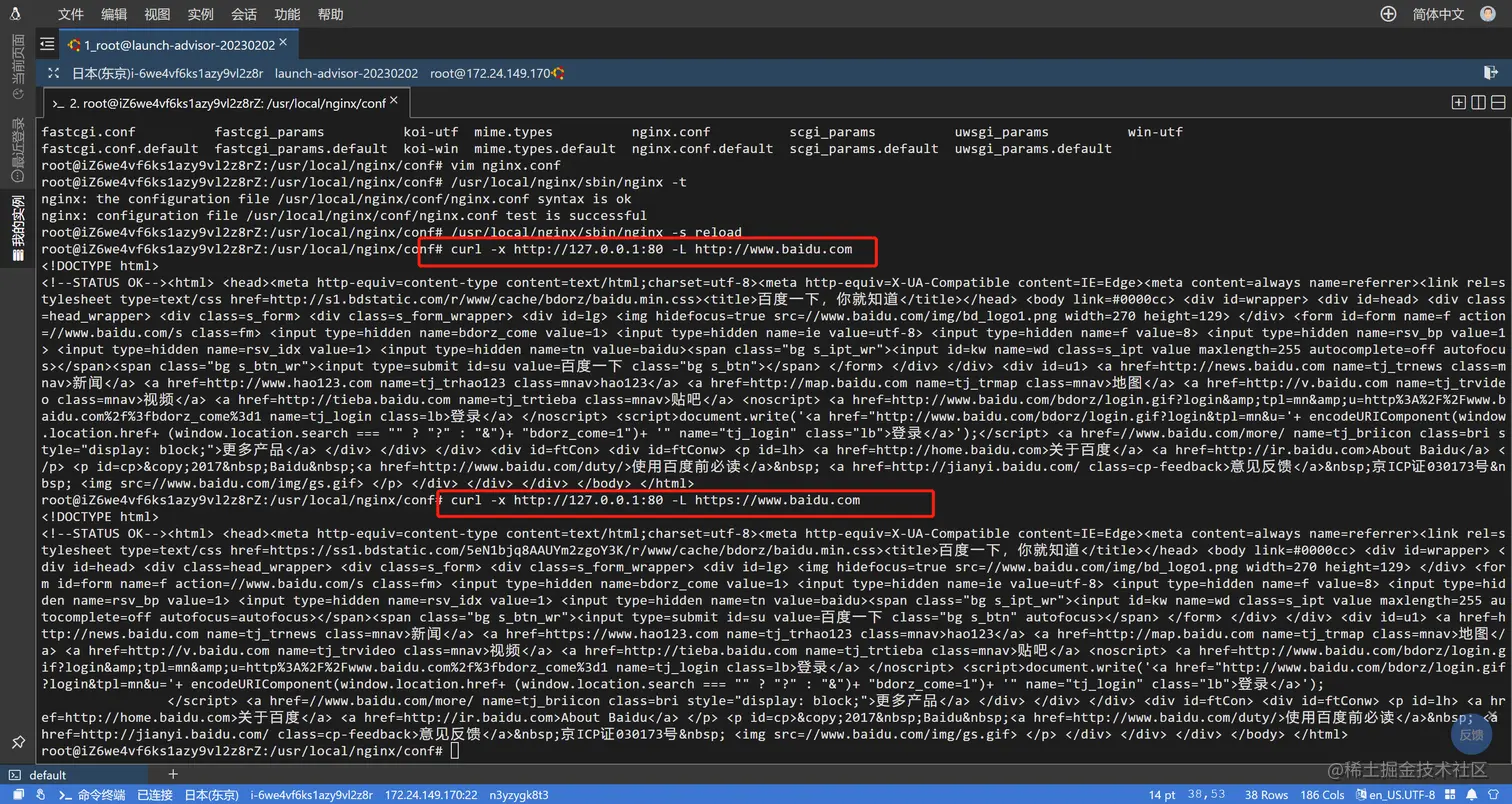
Task: Click the 命令终端 status bar item
Action: (93, 795)
